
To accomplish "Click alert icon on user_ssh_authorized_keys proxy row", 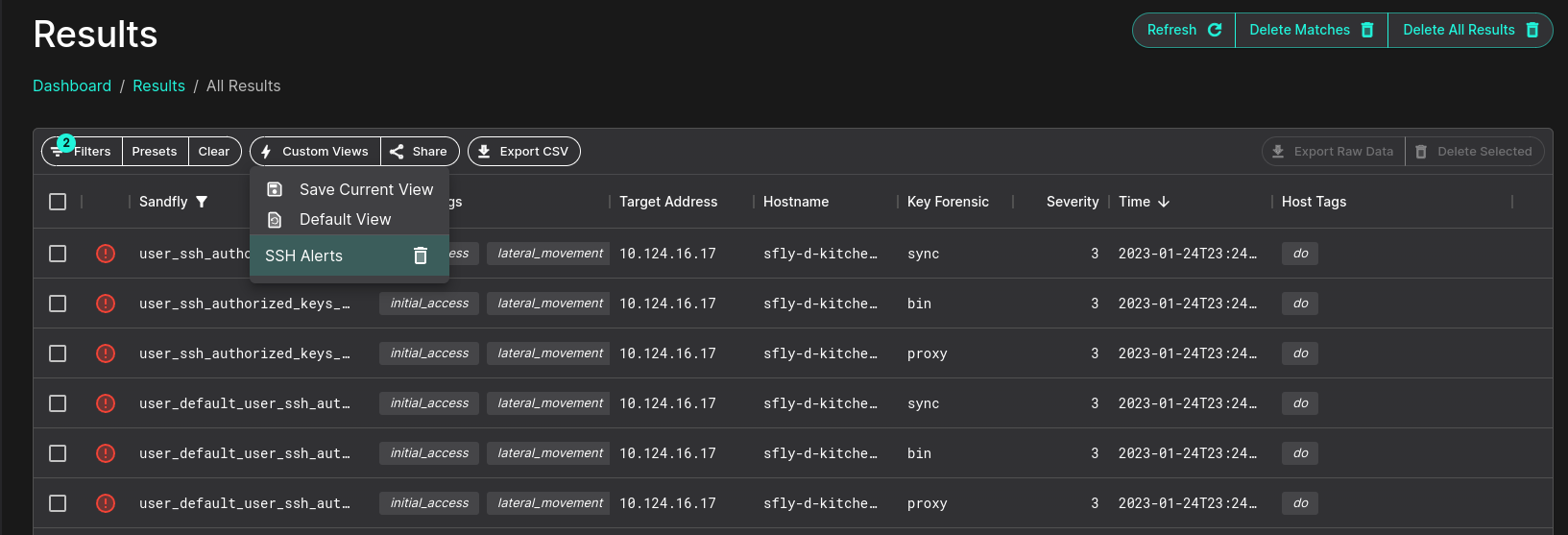I will 106,353.
